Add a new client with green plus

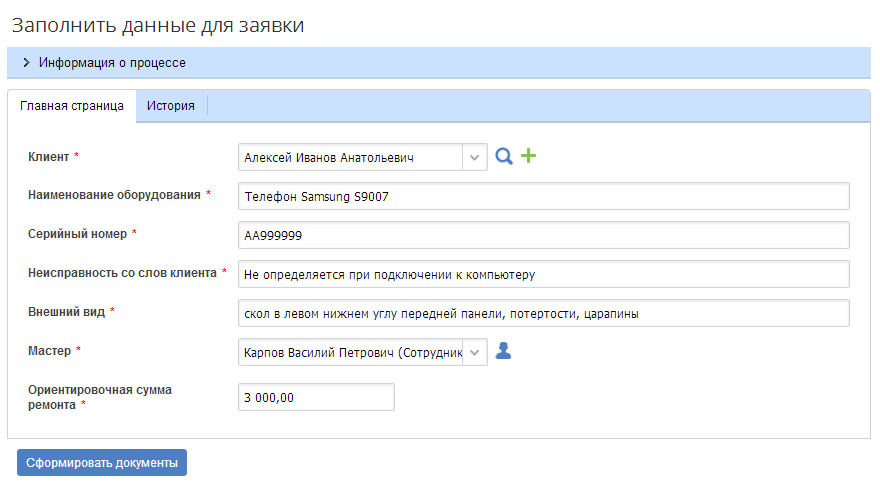coord(528,155)
